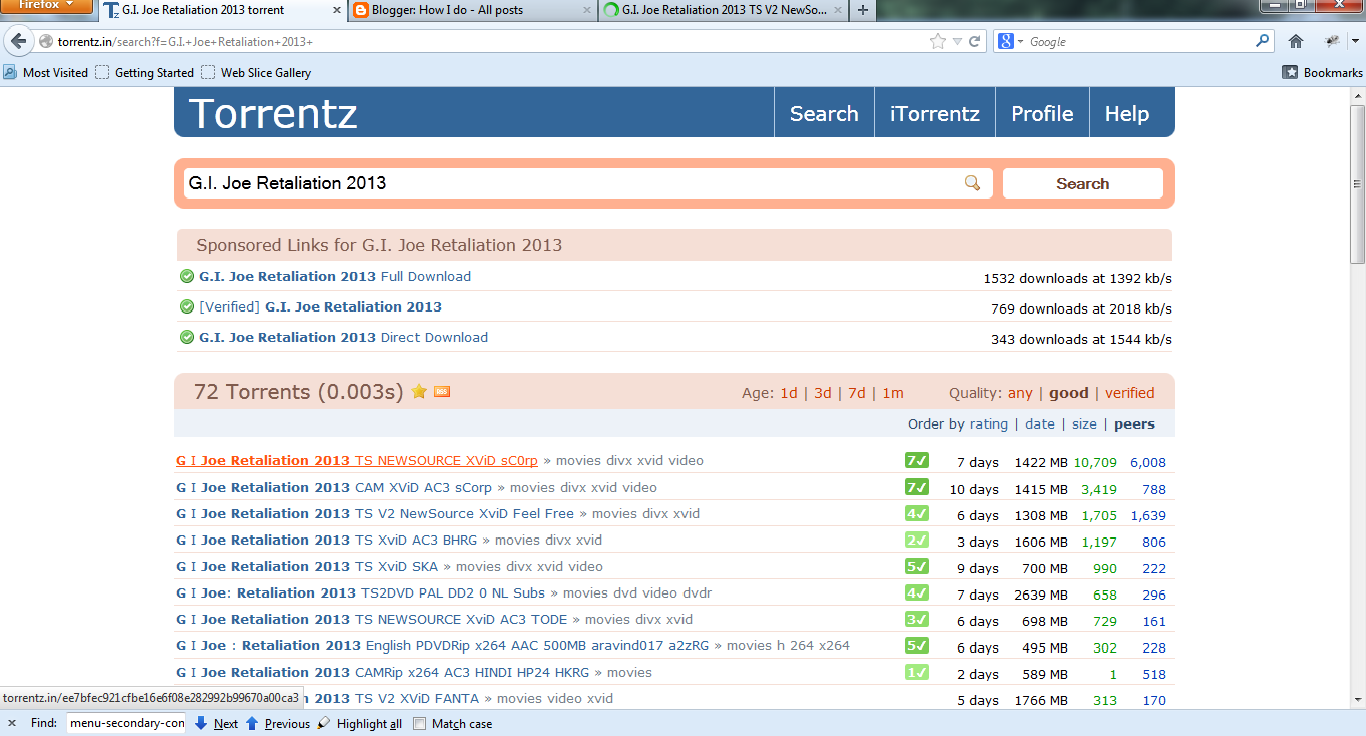Click the magnifier in the Google search box
The width and height of the screenshot is (1366, 736).
tap(1262, 41)
